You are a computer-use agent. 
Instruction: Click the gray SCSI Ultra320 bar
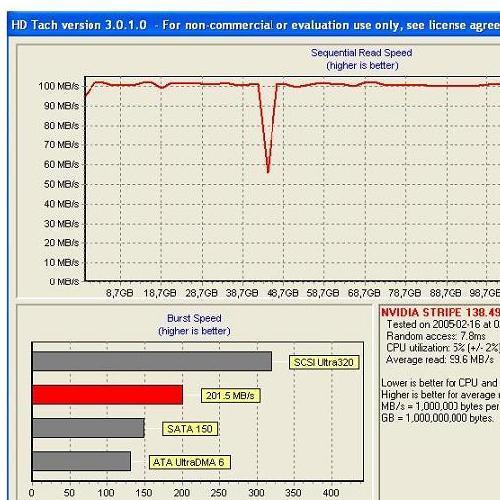click(x=152, y=361)
